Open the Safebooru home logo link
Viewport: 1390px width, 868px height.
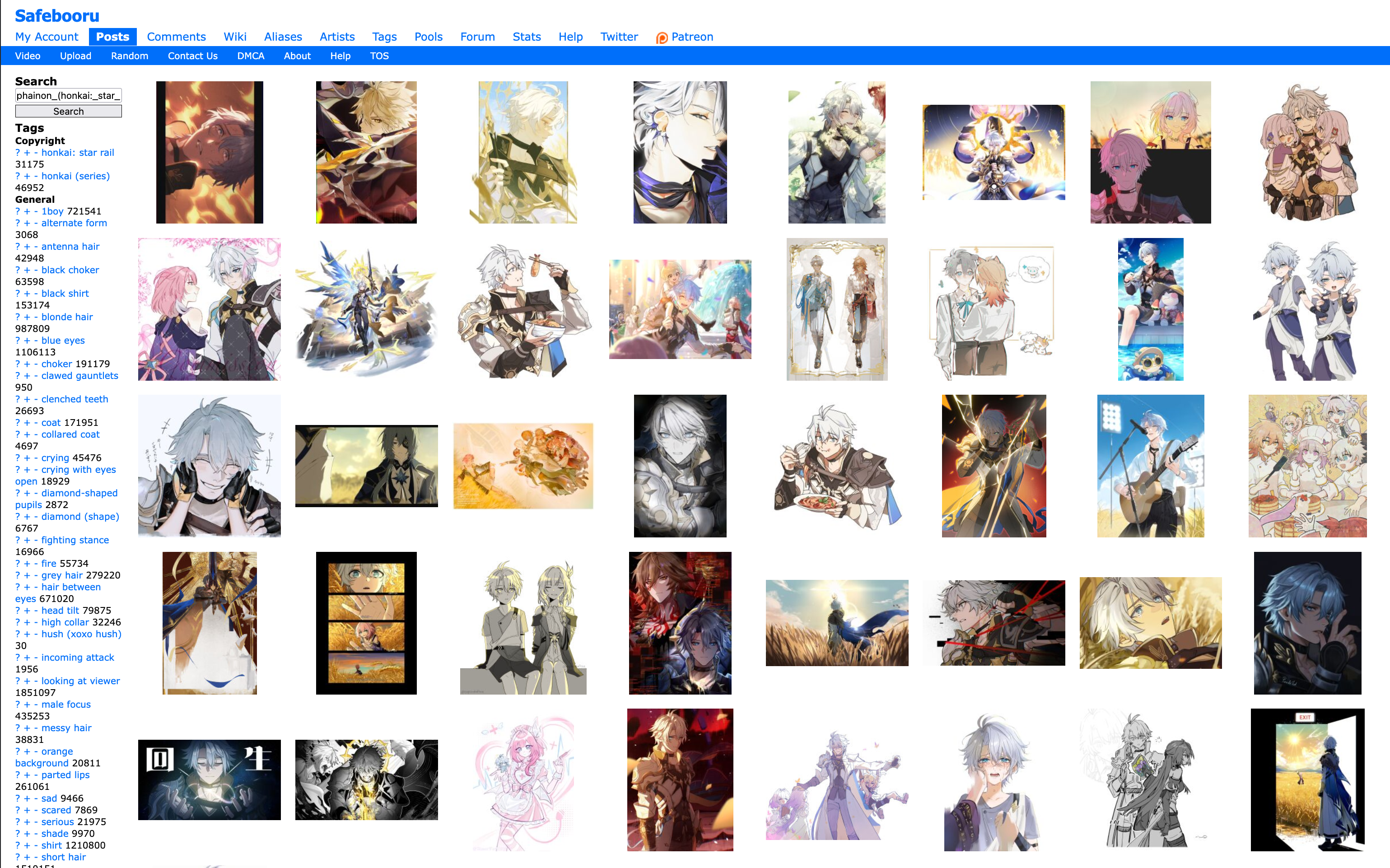click(57, 15)
